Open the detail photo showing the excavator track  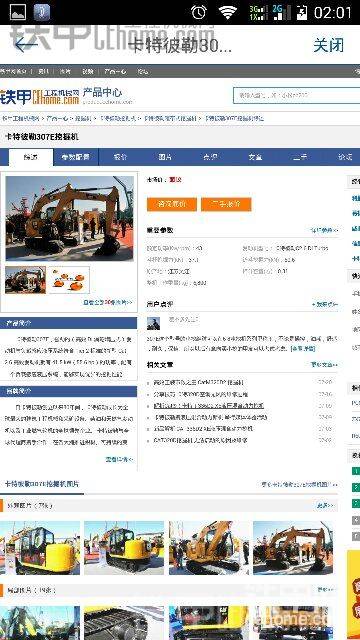coord(124,623)
